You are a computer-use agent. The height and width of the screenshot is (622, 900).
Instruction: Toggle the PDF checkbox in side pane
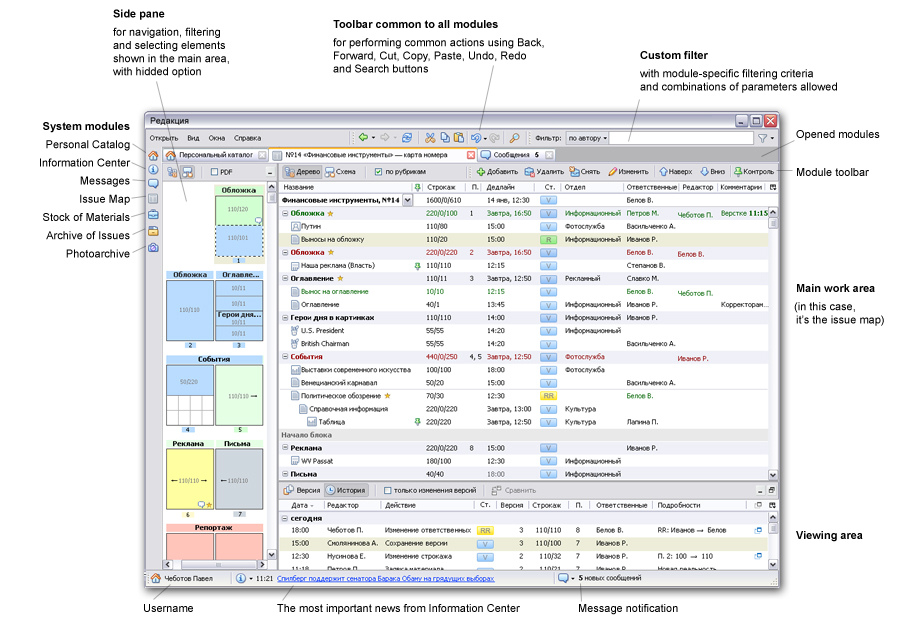(x=214, y=172)
